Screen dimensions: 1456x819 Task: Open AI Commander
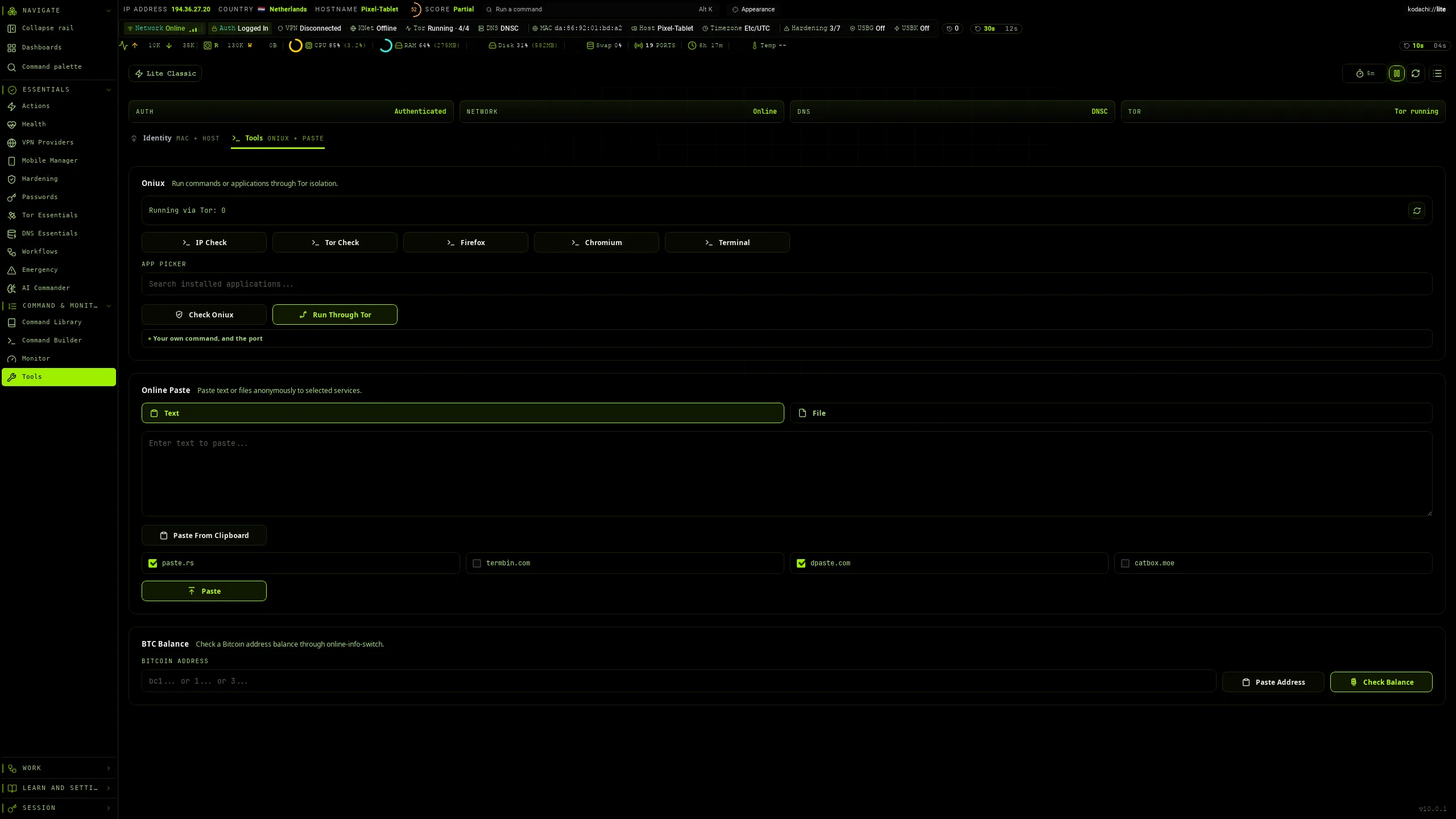[x=59, y=288]
